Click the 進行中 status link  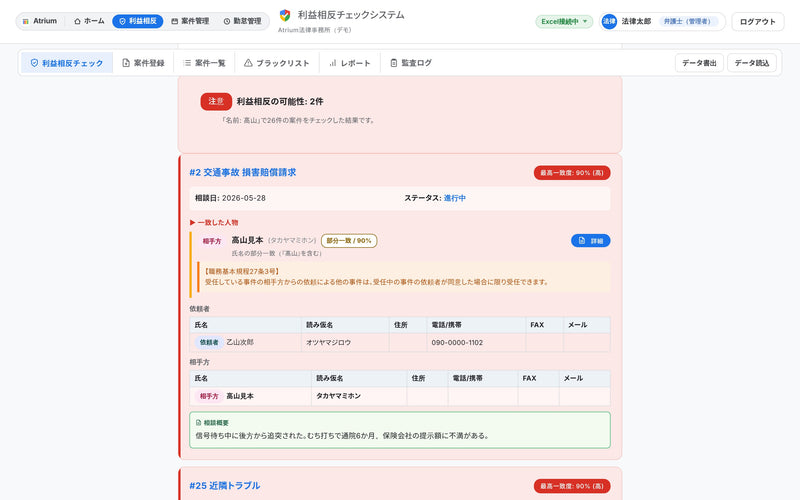pyautogui.click(x=455, y=198)
